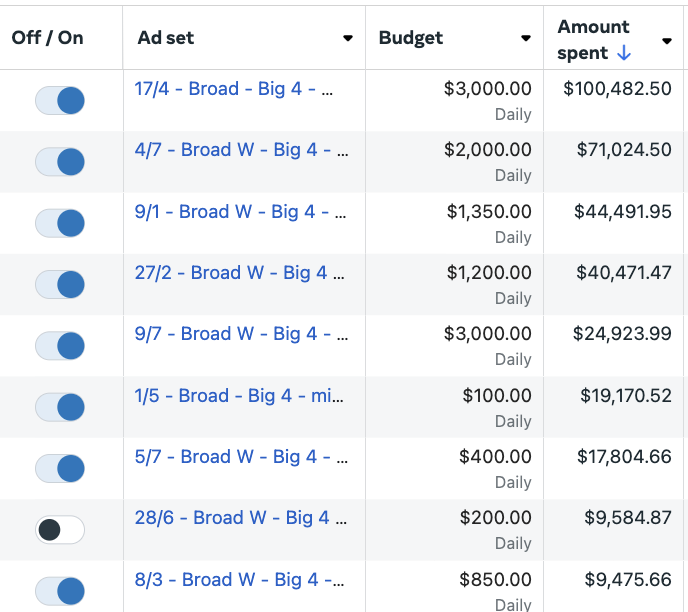Click the Off / On column header

(47, 38)
